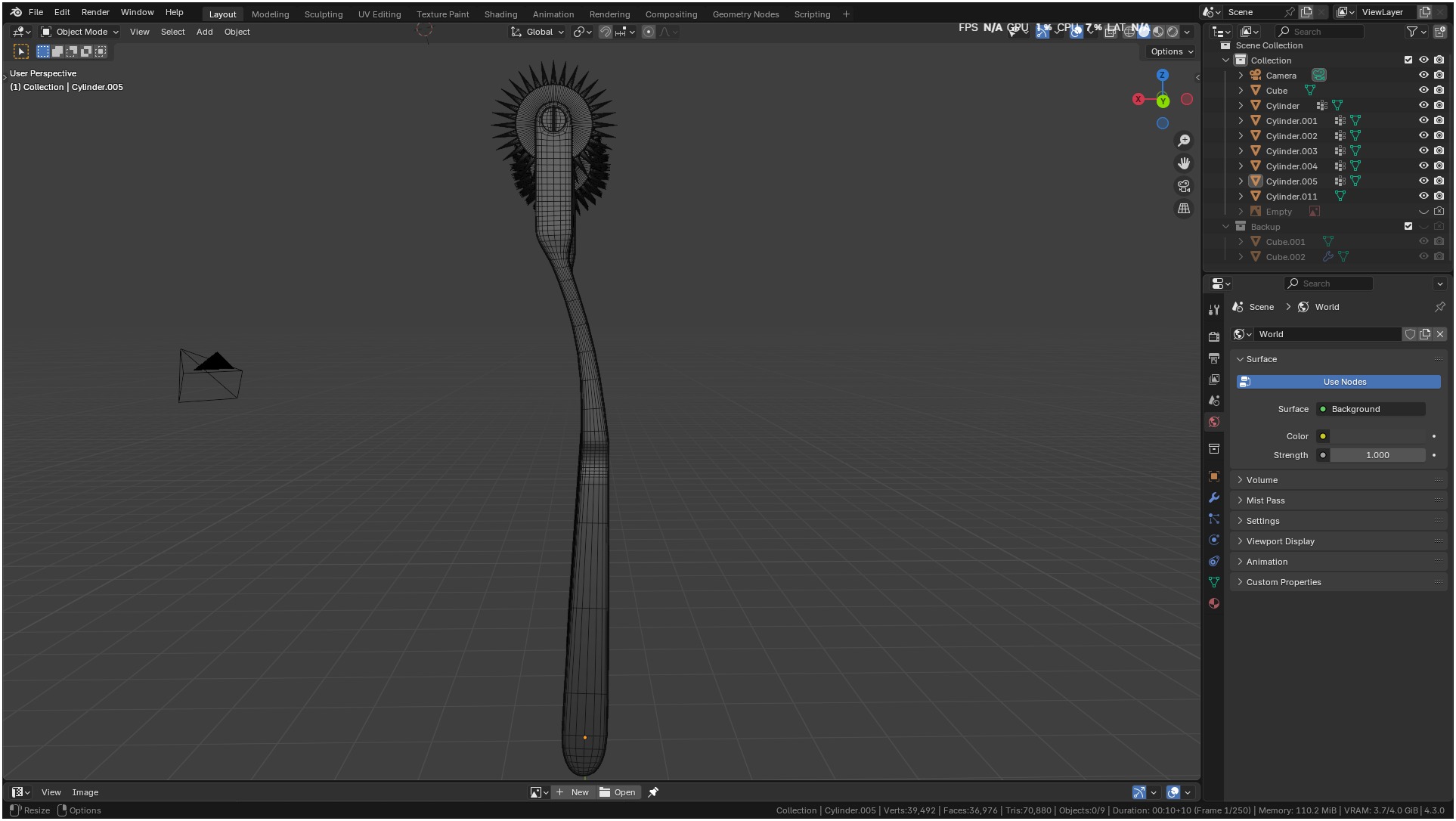Hide Cylinder.003 with its eye icon
This screenshot has height=821, width=1456.
click(x=1423, y=151)
